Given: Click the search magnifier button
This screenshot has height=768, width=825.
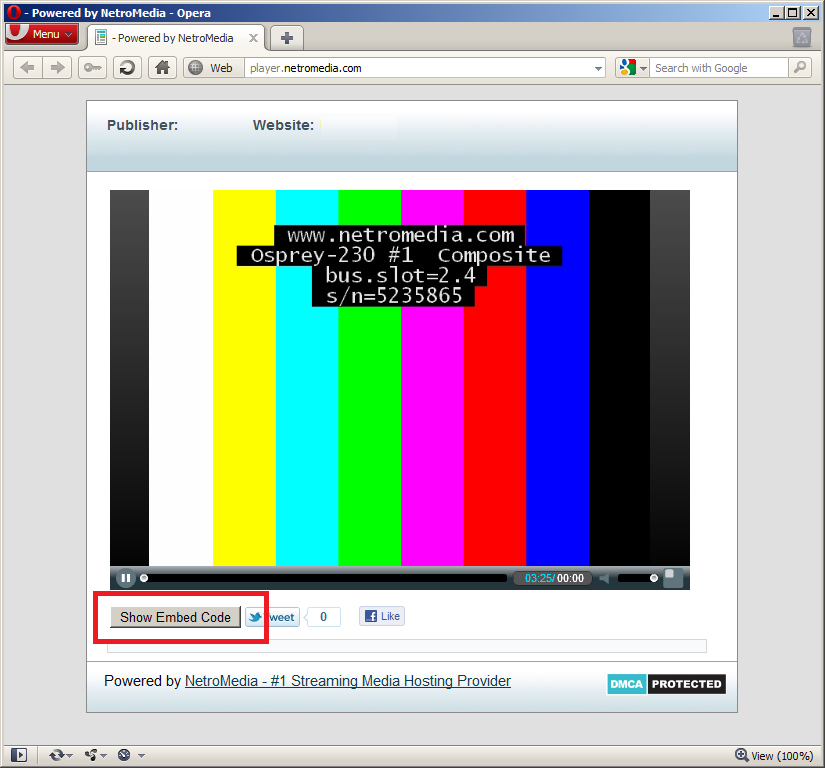Looking at the screenshot, I should tap(800, 68).
